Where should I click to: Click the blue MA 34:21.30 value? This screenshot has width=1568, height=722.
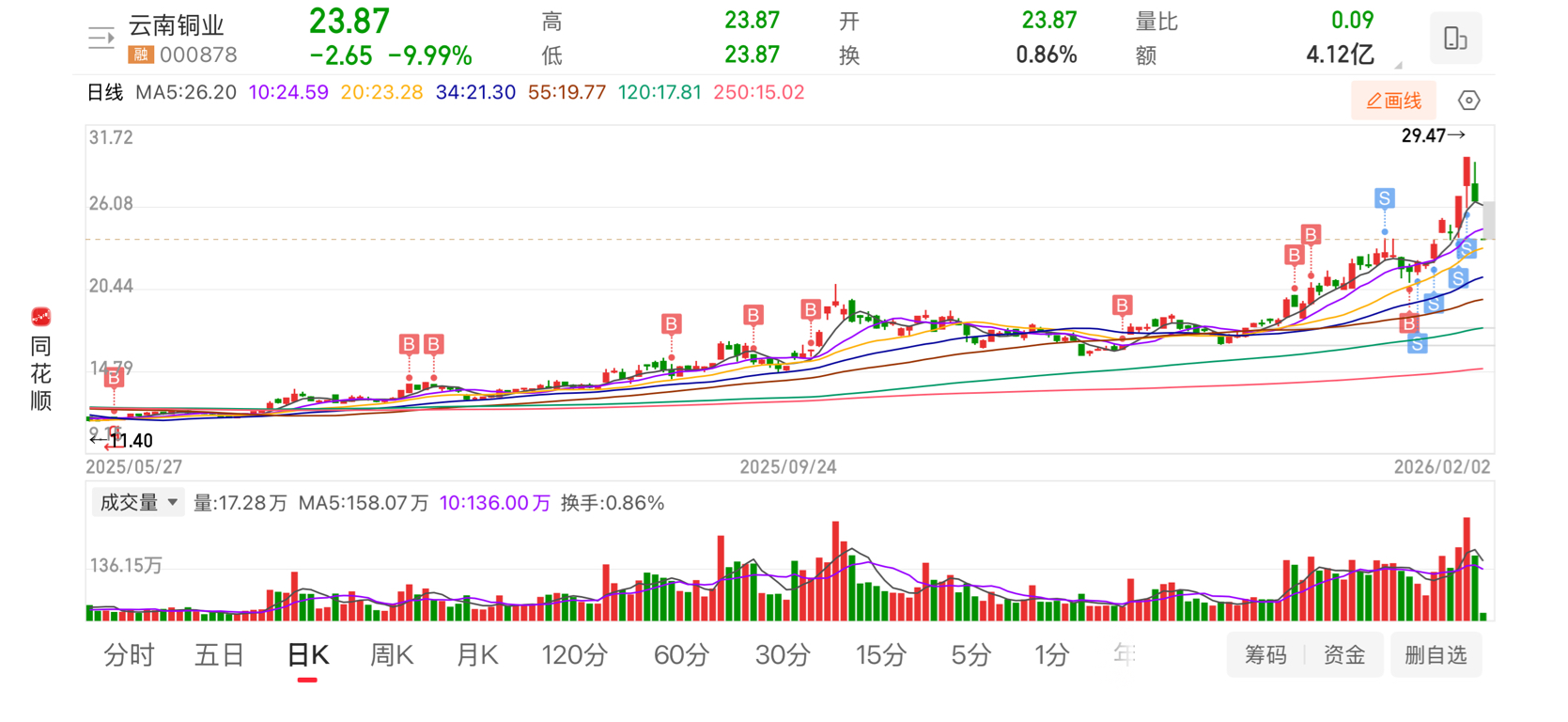[x=475, y=92]
